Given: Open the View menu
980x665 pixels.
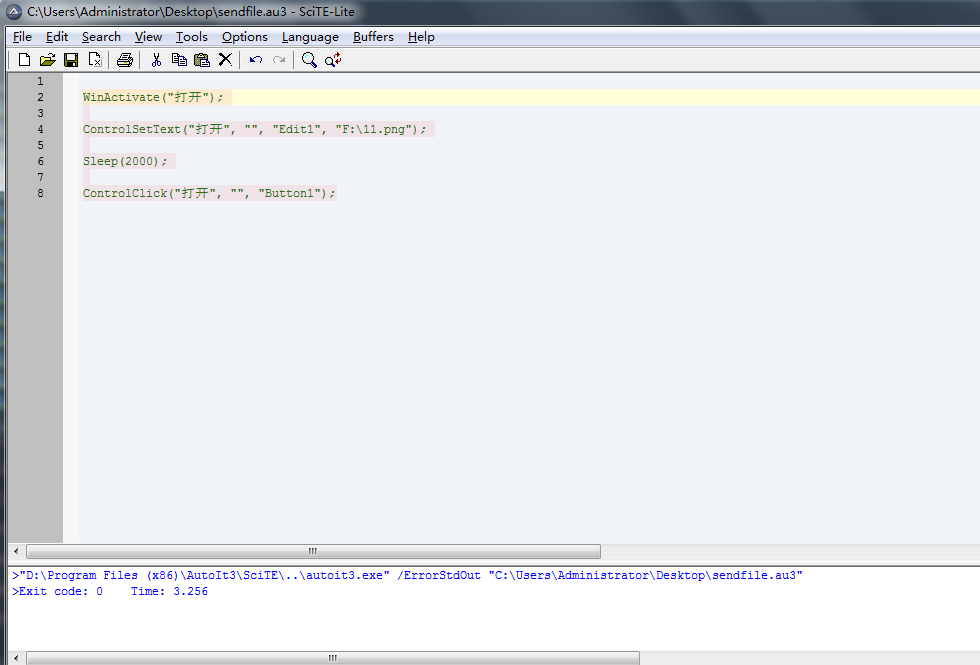Looking at the screenshot, I should [x=148, y=37].
